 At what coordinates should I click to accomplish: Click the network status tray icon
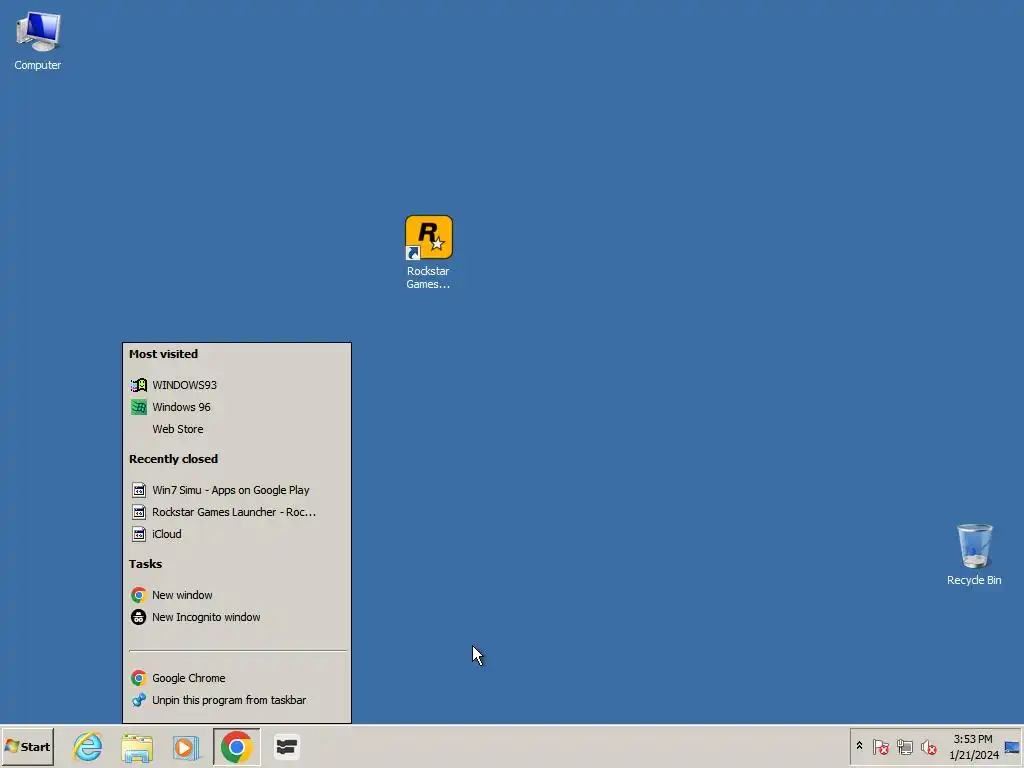click(904, 746)
